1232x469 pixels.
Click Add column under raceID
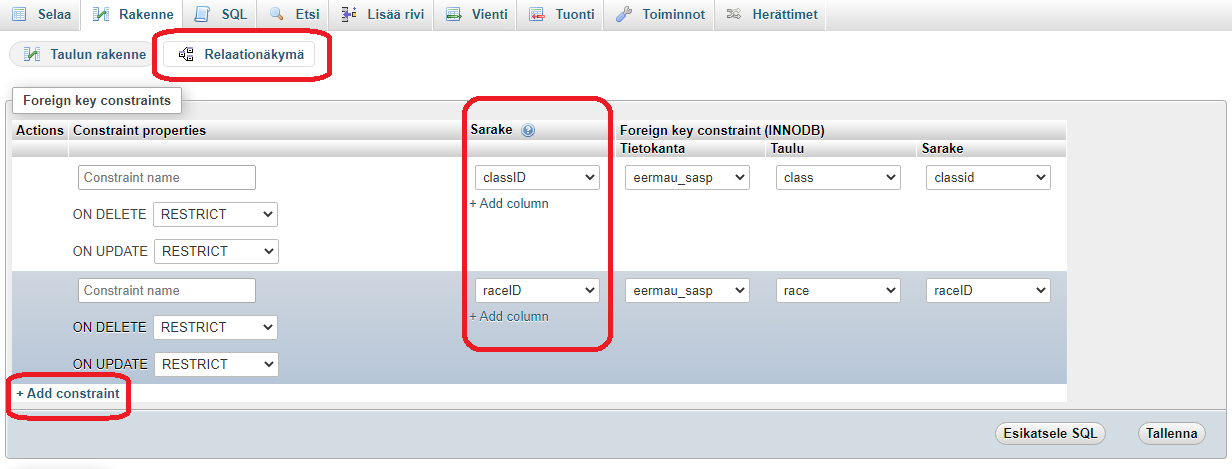pyautogui.click(x=509, y=316)
